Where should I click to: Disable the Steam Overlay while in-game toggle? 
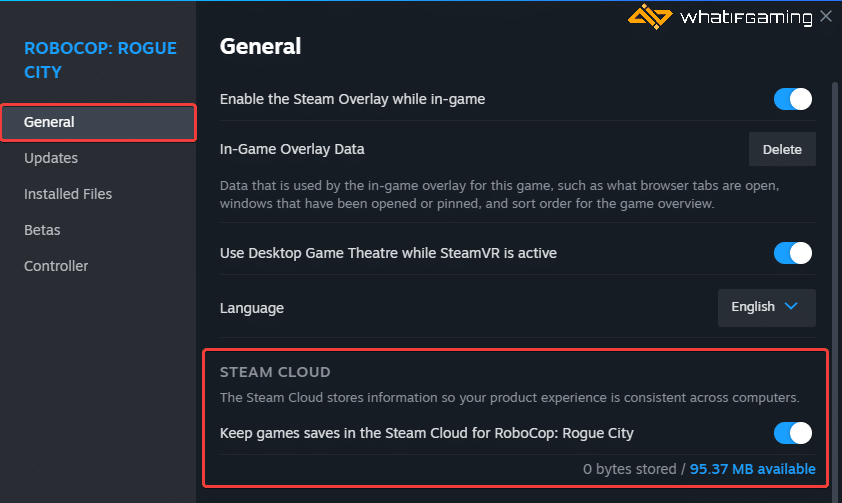click(793, 99)
